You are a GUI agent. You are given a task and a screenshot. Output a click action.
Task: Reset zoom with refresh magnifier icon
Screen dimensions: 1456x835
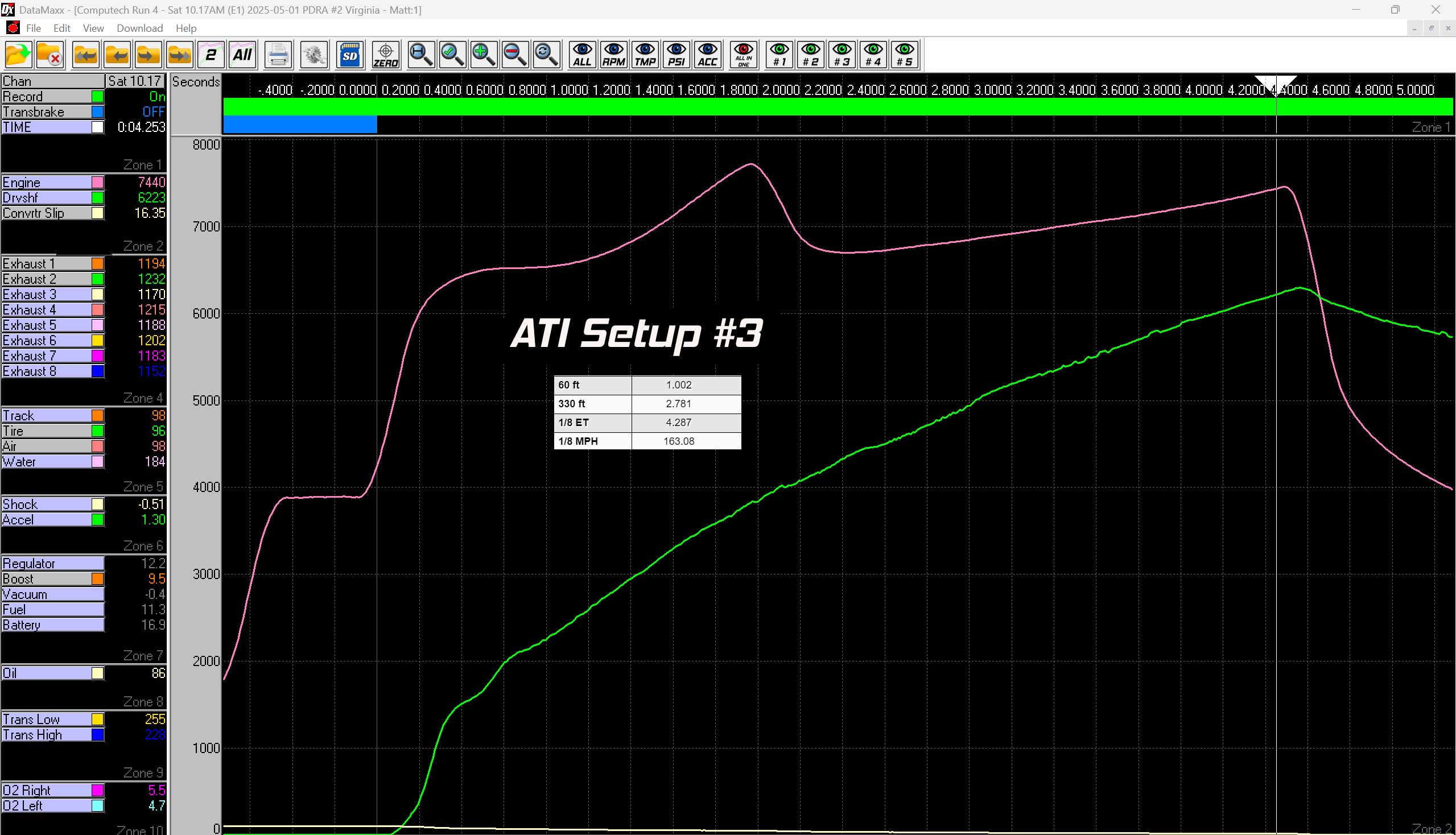546,55
